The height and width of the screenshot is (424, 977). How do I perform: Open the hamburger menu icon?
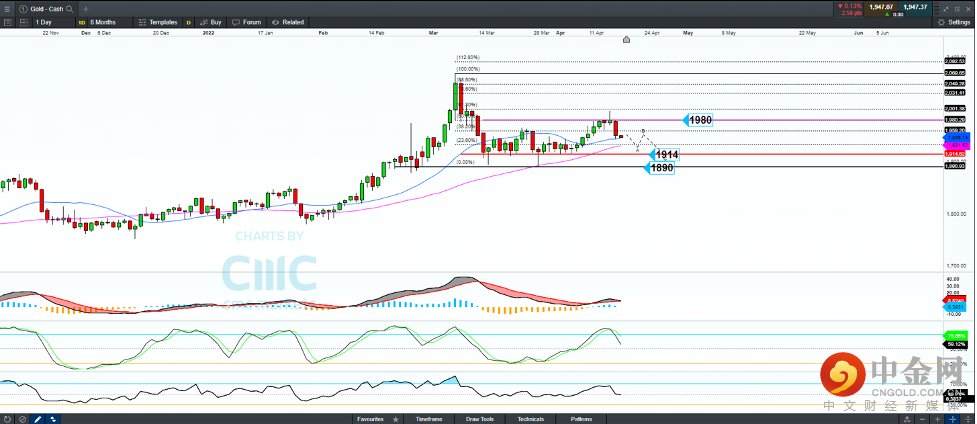pos(7,9)
